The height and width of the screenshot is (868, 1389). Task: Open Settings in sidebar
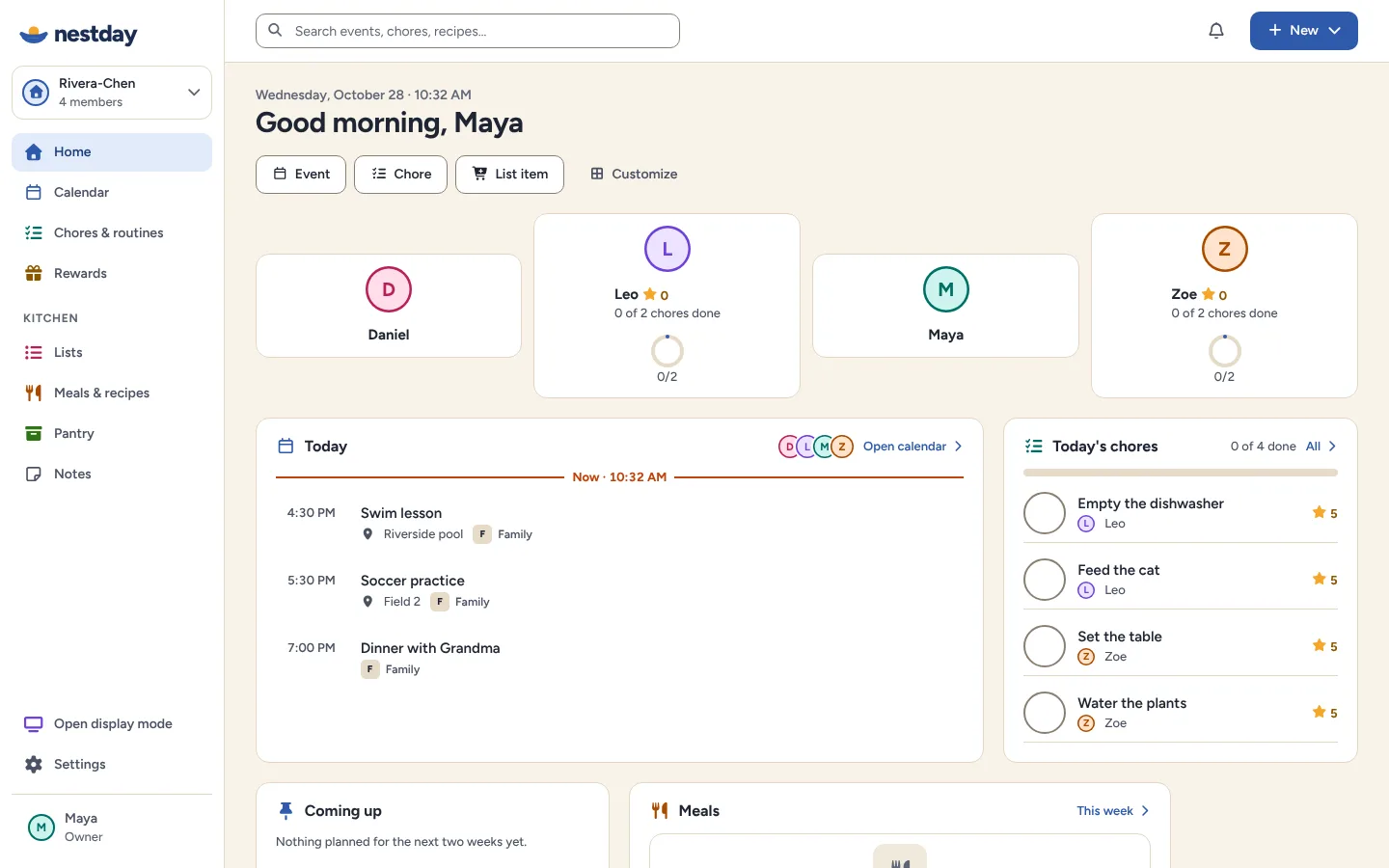pyautogui.click(x=112, y=765)
